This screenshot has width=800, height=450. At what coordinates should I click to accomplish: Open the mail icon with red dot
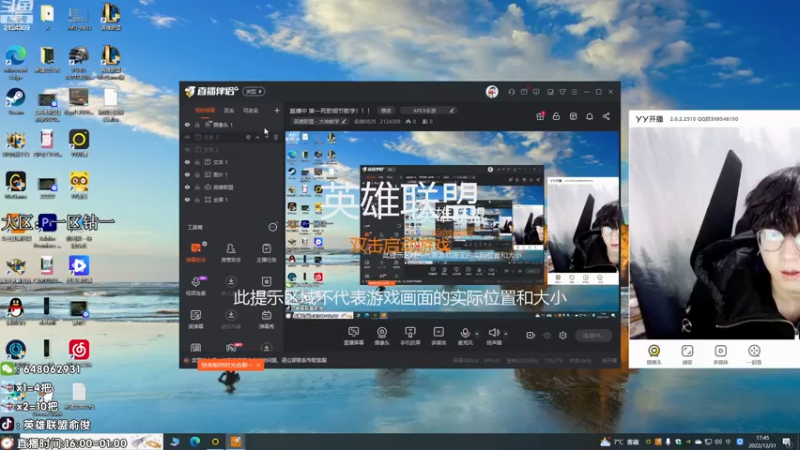(x=524, y=92)
